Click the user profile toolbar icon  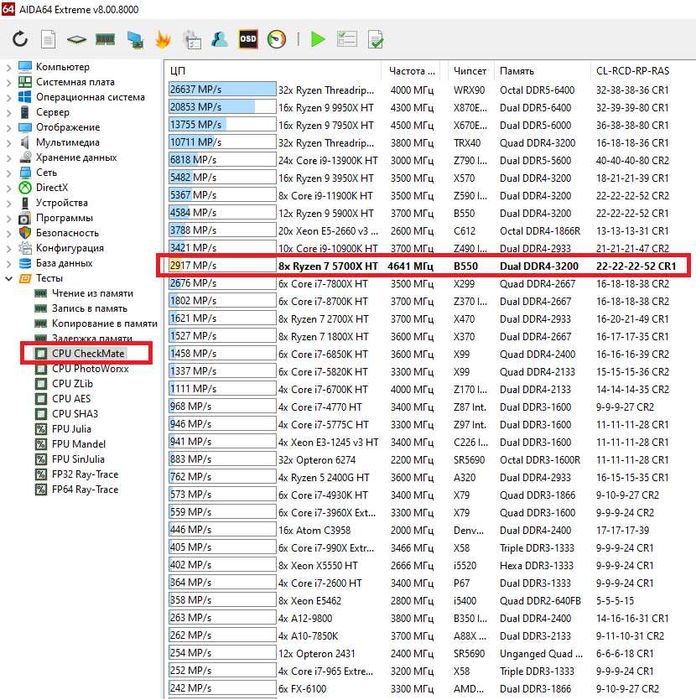pos(220,39)
